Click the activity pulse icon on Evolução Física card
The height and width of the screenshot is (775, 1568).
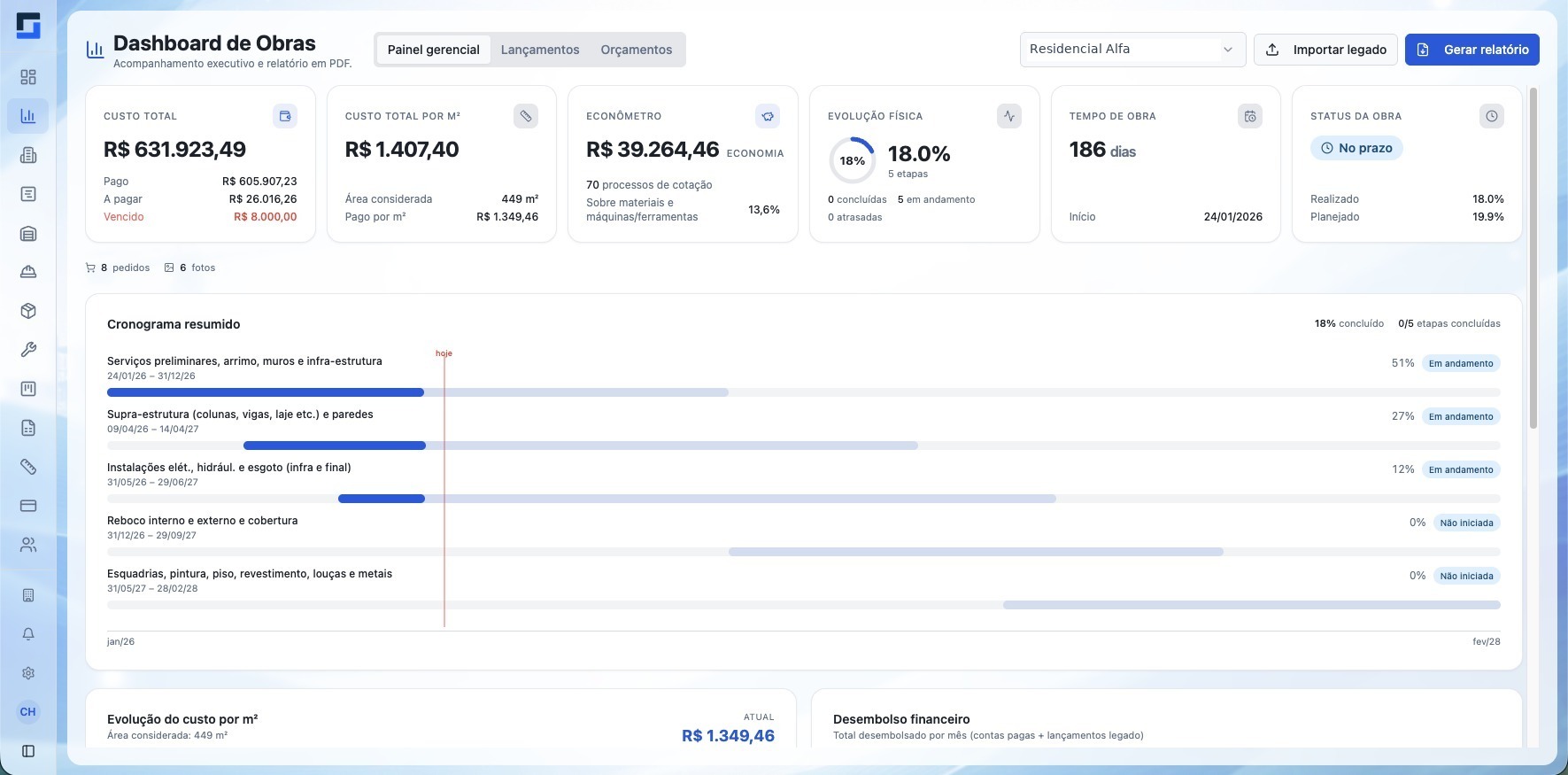pyautogui.click(x=1009, y=116)
